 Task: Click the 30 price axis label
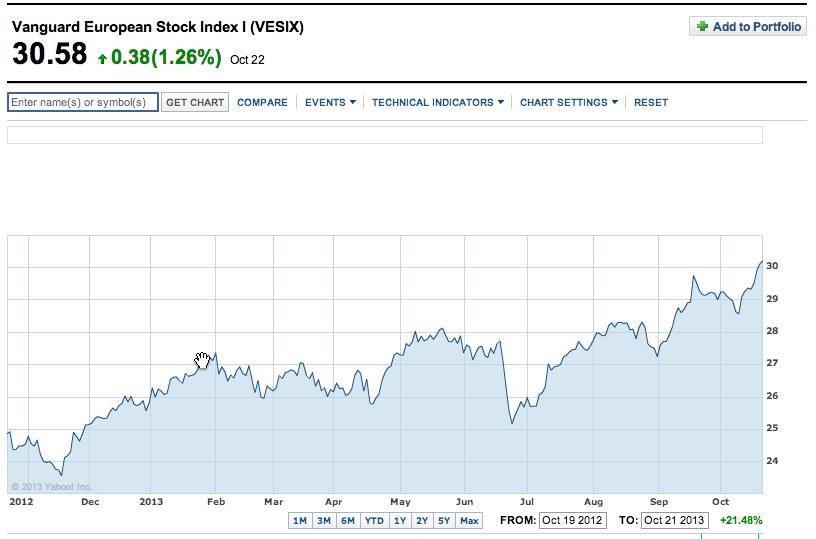click(772, 266)
